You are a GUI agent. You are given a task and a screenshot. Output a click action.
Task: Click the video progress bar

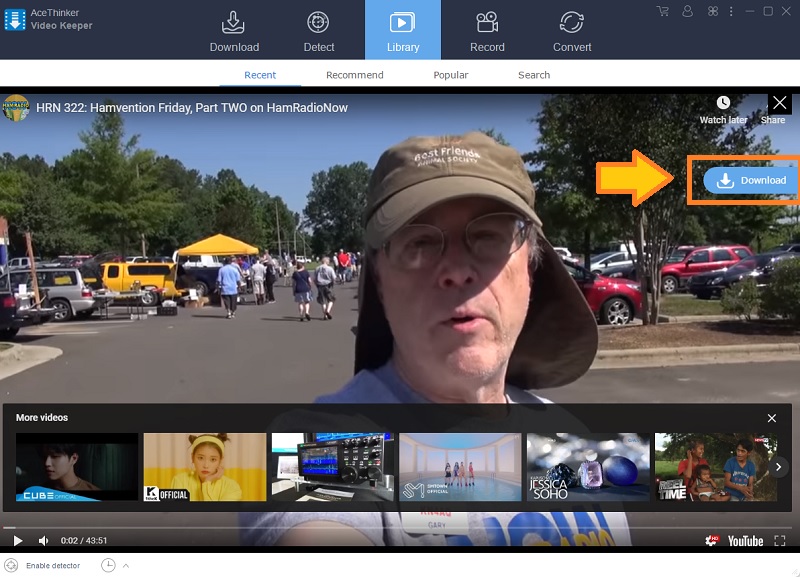[400, 526]
